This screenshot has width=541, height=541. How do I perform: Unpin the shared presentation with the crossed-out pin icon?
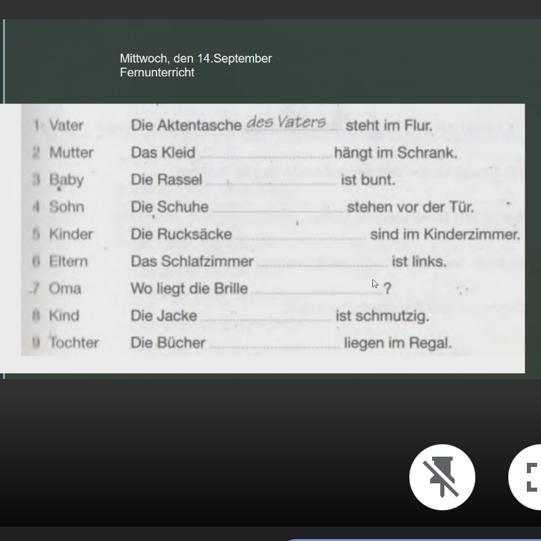point(442,477)
